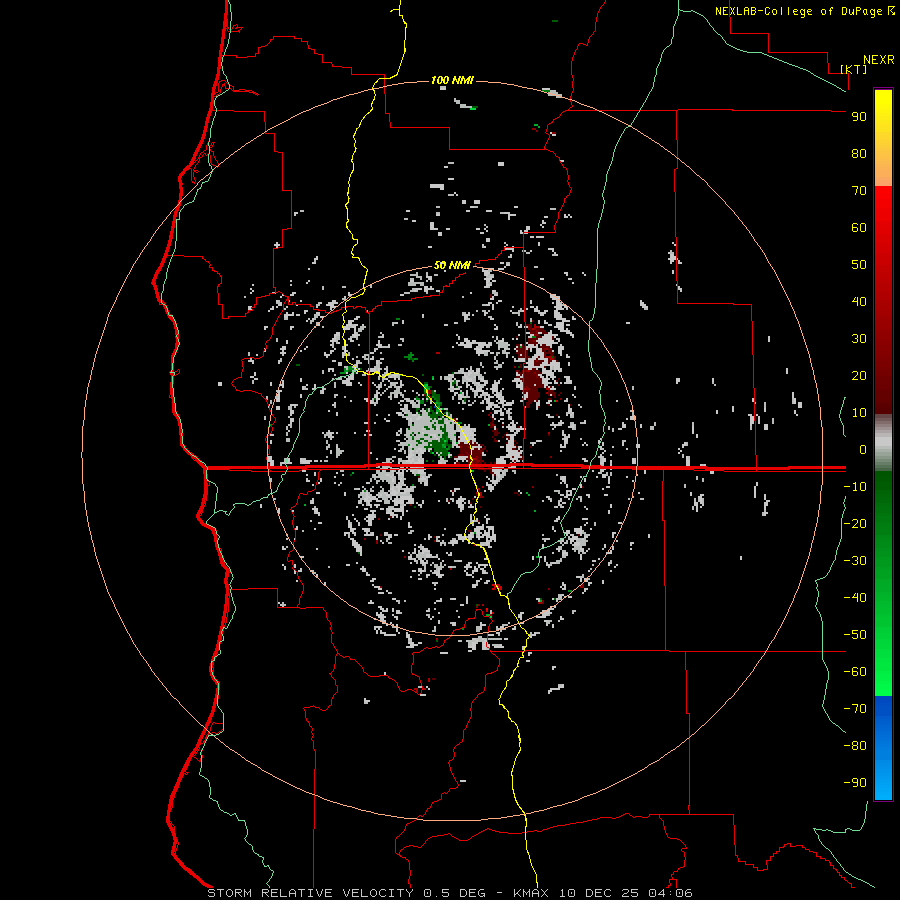Click the -50 value on the velocity scale
This screenshot has height=900, width=900.
point(855,635)
